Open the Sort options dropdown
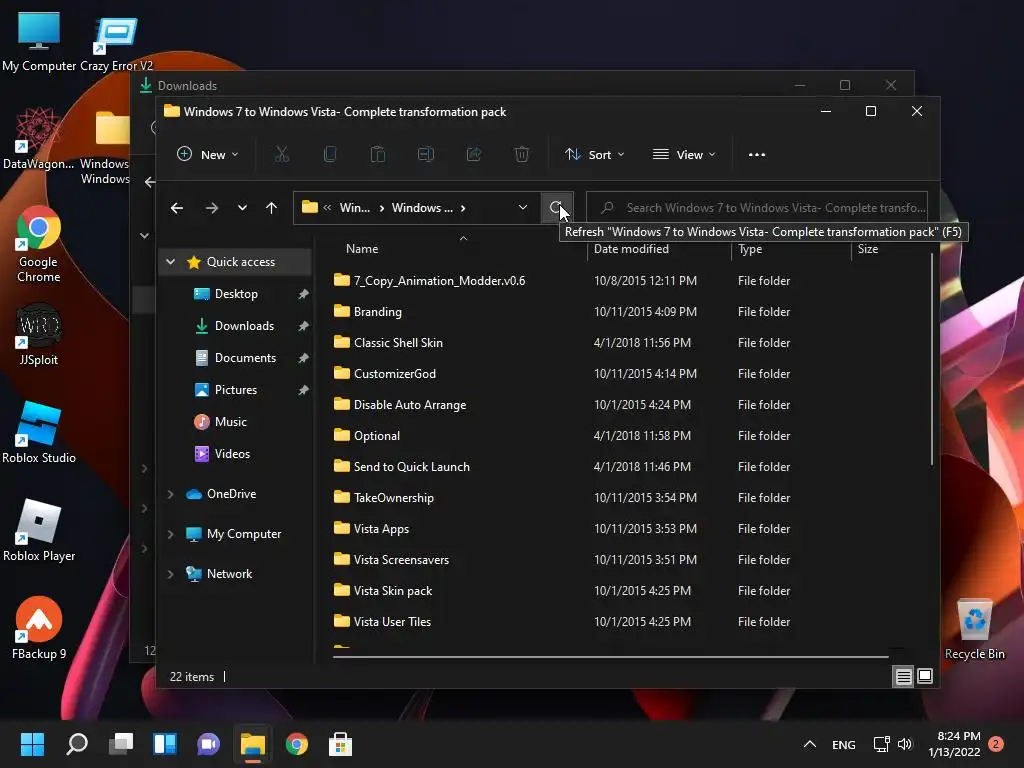The height and width of the screenshot is (768, 1024). click(594, 155)
